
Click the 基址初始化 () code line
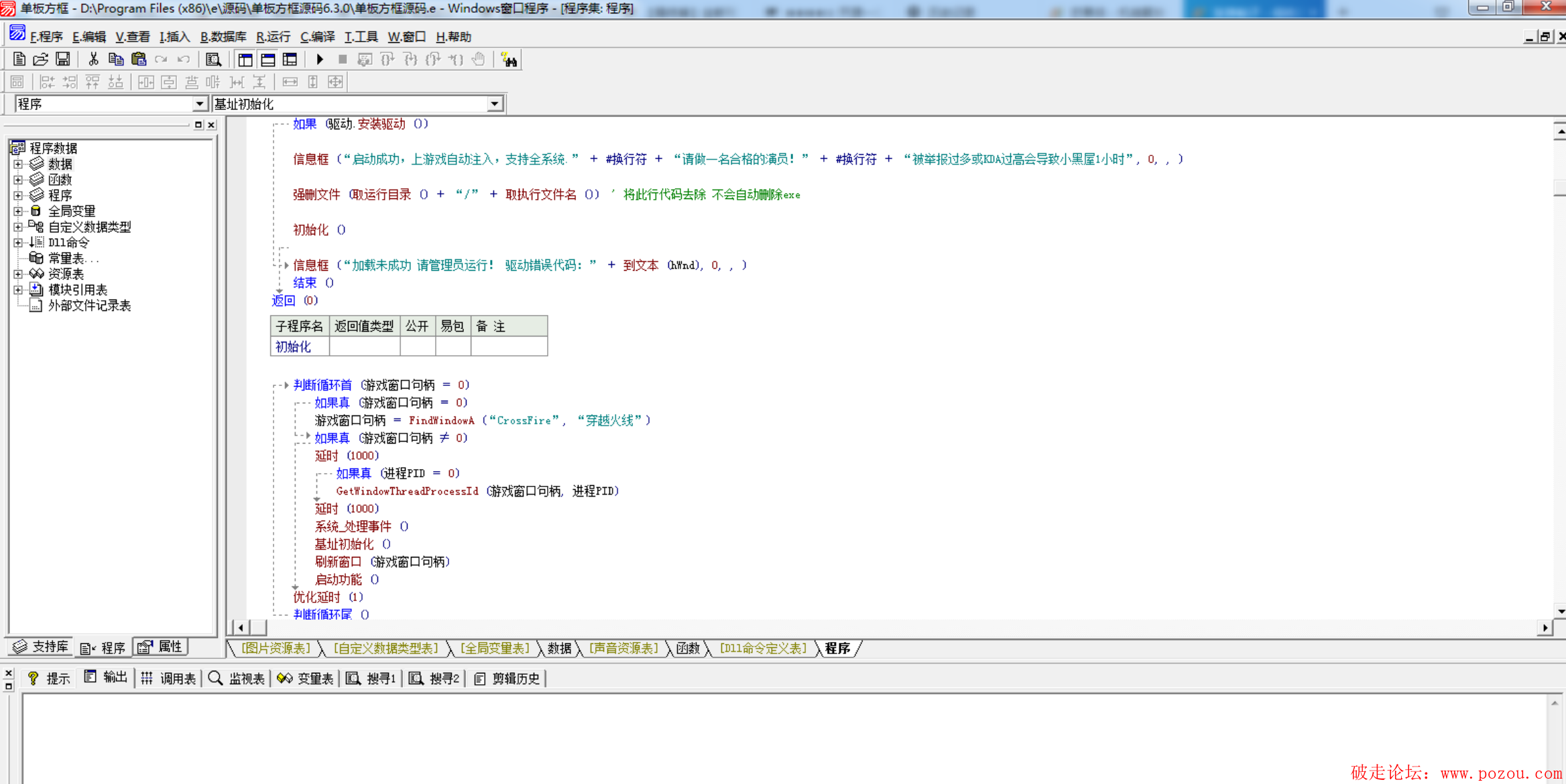353,544
